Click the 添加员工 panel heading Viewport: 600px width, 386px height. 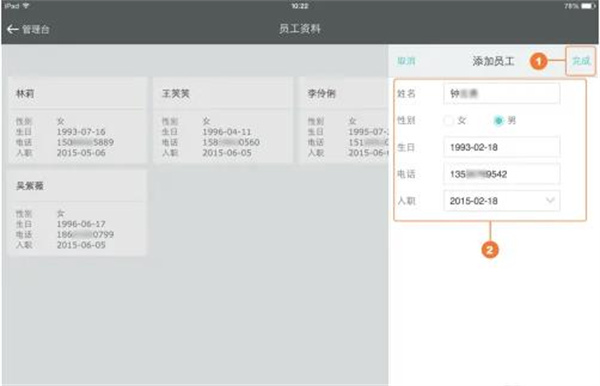coord(493,61)
